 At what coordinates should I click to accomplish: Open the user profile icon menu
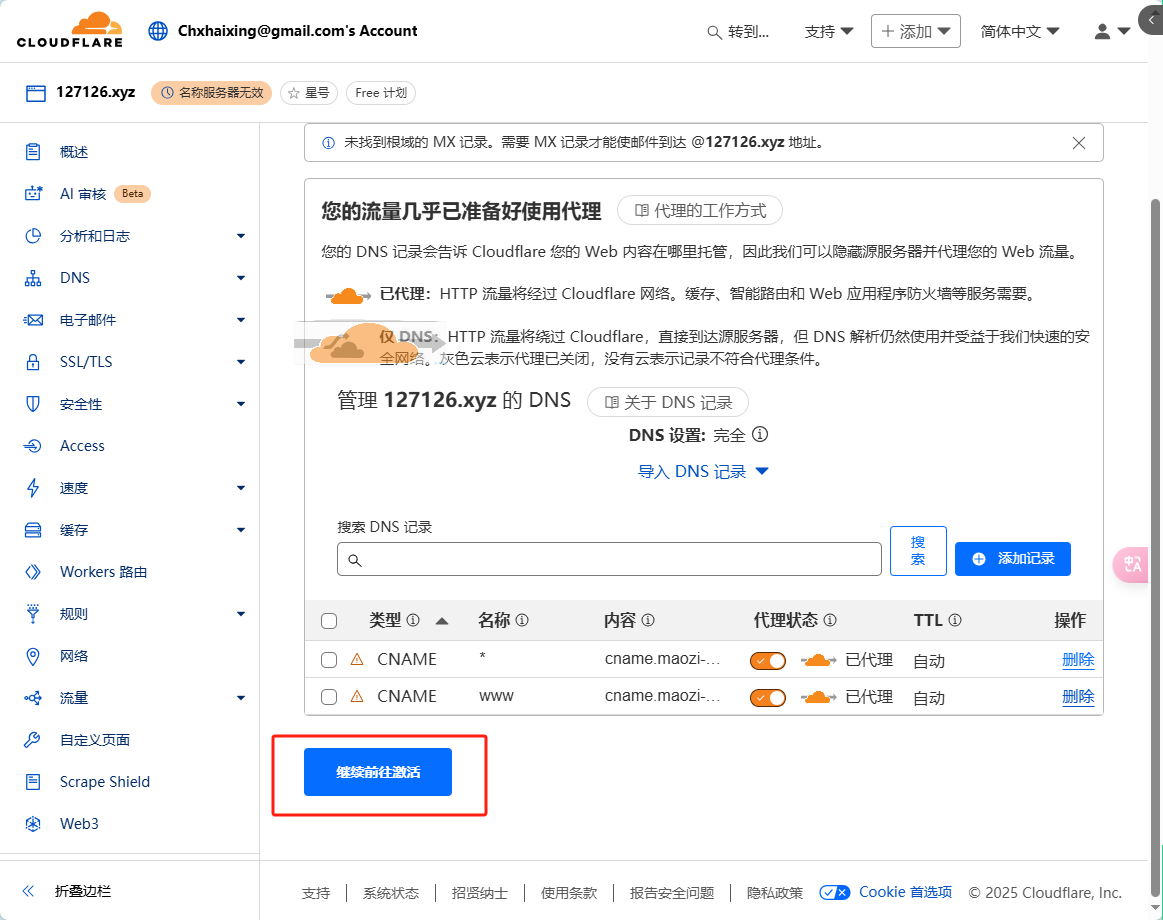pyautogui.click(x=1112, y=31)
